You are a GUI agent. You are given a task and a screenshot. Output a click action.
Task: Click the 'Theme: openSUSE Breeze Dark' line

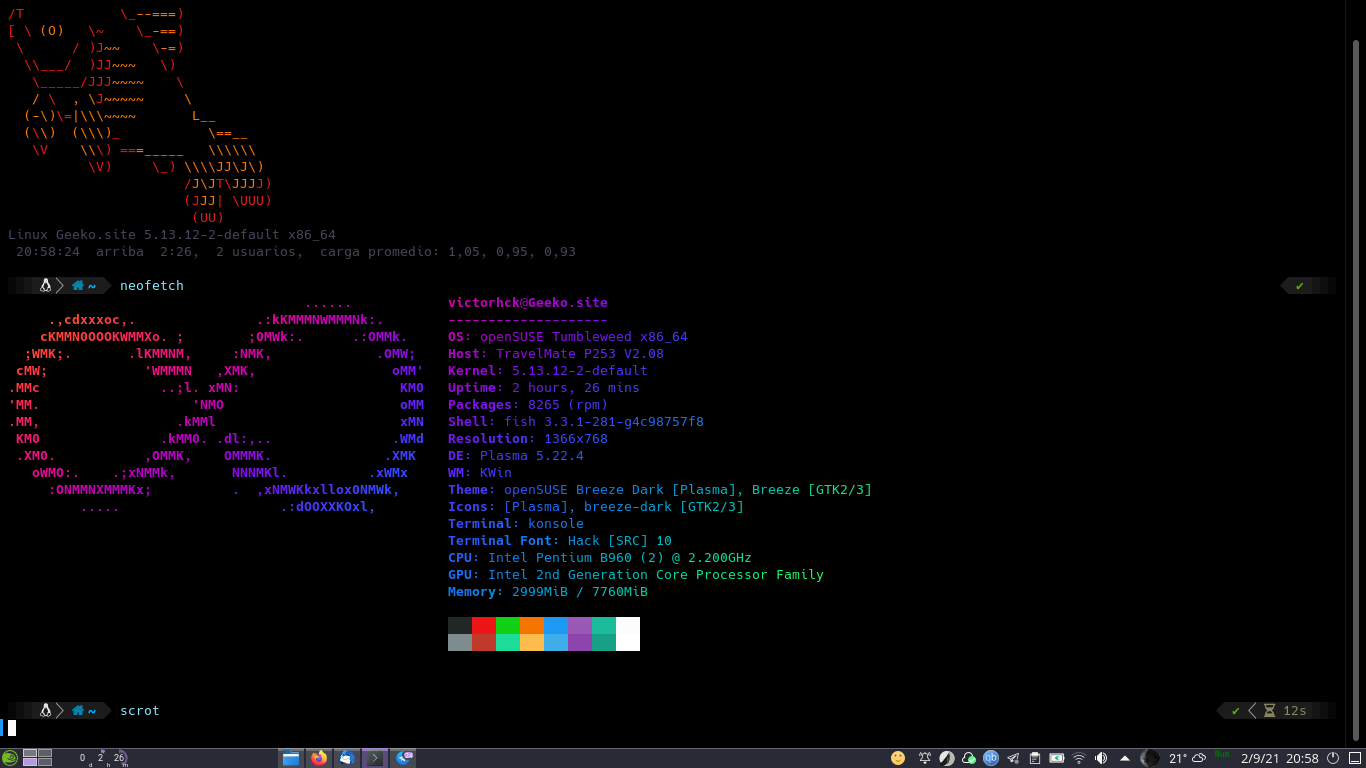(660, 490)
